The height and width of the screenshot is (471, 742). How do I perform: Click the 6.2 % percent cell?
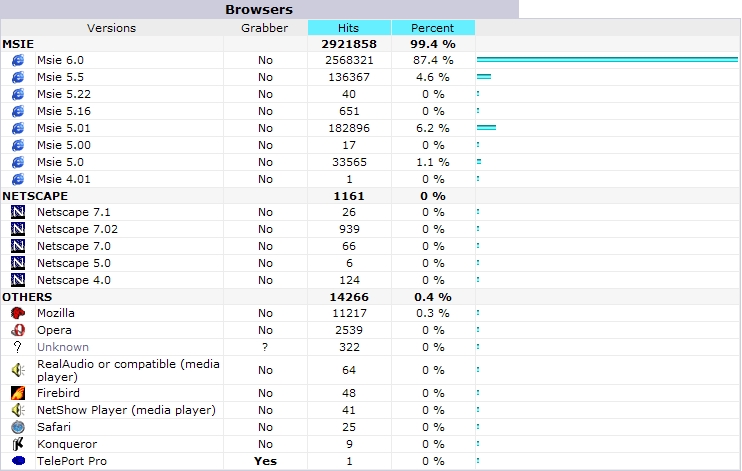pos(433,128)
